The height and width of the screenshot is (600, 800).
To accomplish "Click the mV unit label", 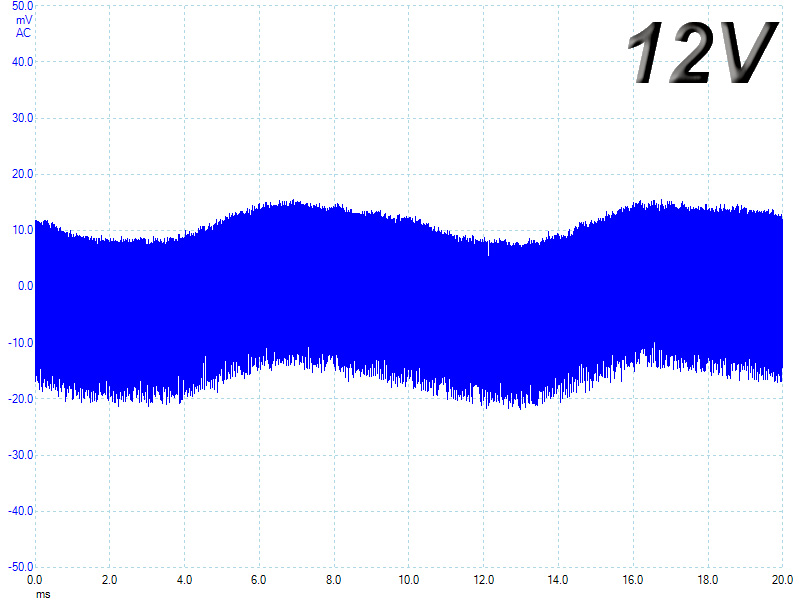I will point(24,20).
